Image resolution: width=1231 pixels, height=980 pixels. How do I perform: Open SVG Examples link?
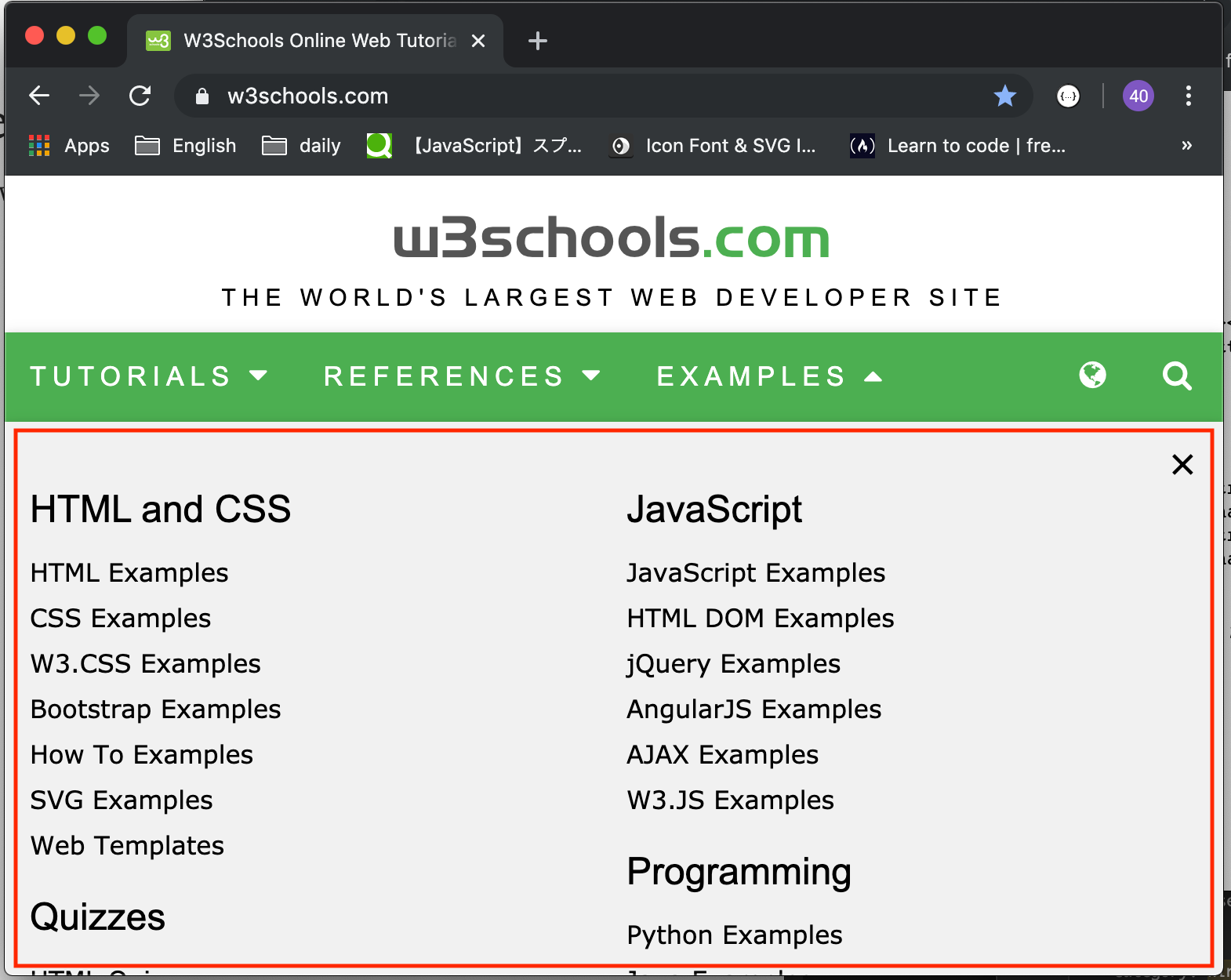coord(122,800)
